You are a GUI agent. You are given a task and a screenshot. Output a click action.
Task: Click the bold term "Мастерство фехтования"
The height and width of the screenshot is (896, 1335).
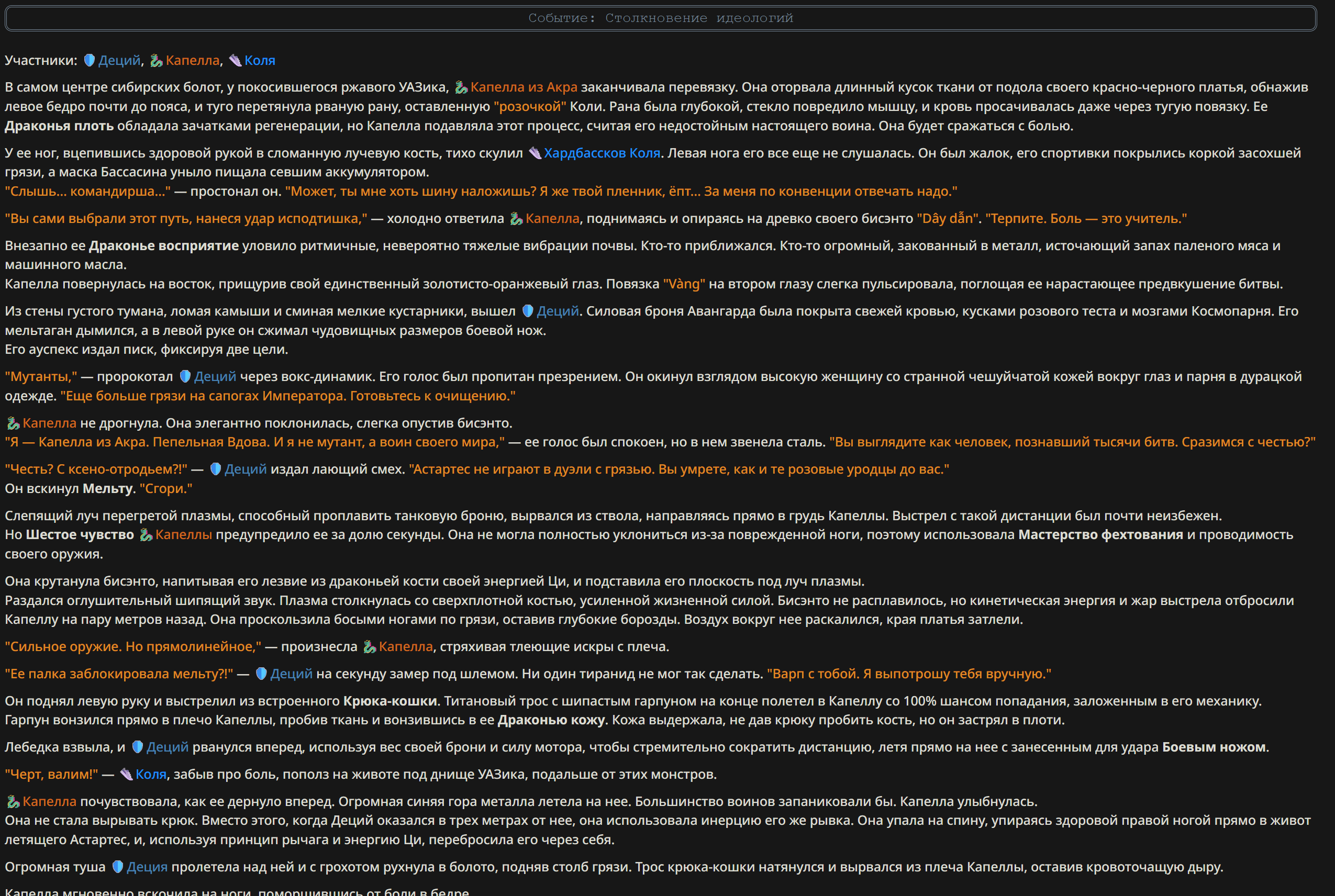(1100, 534)
